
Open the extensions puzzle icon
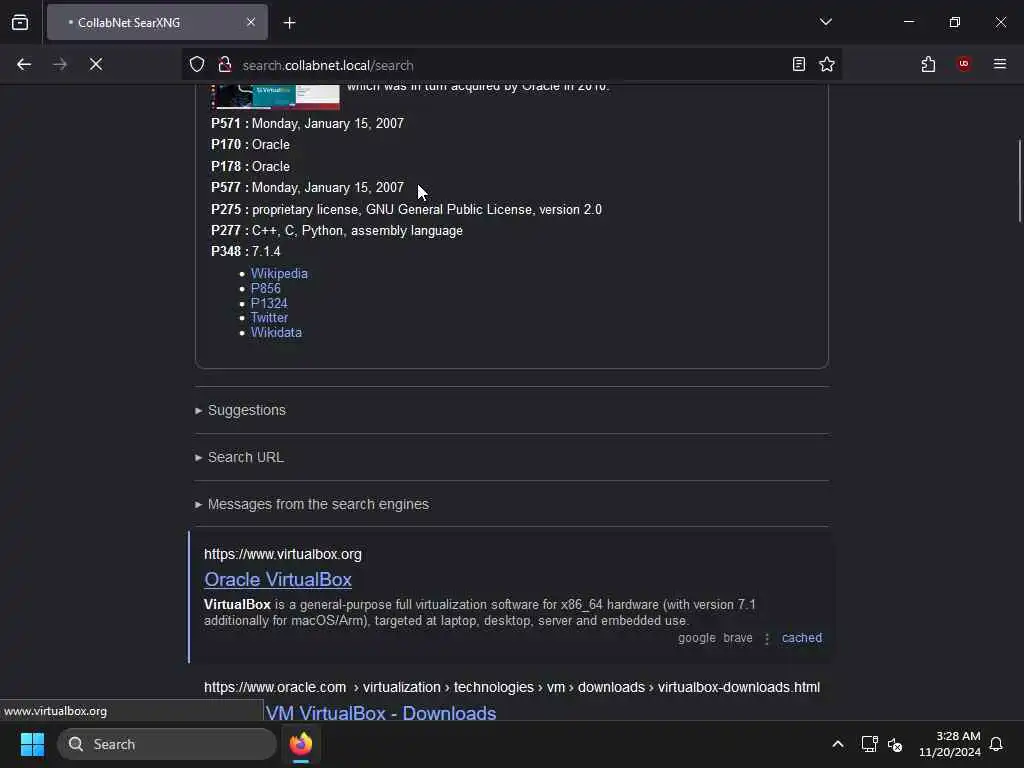(928, 64)
